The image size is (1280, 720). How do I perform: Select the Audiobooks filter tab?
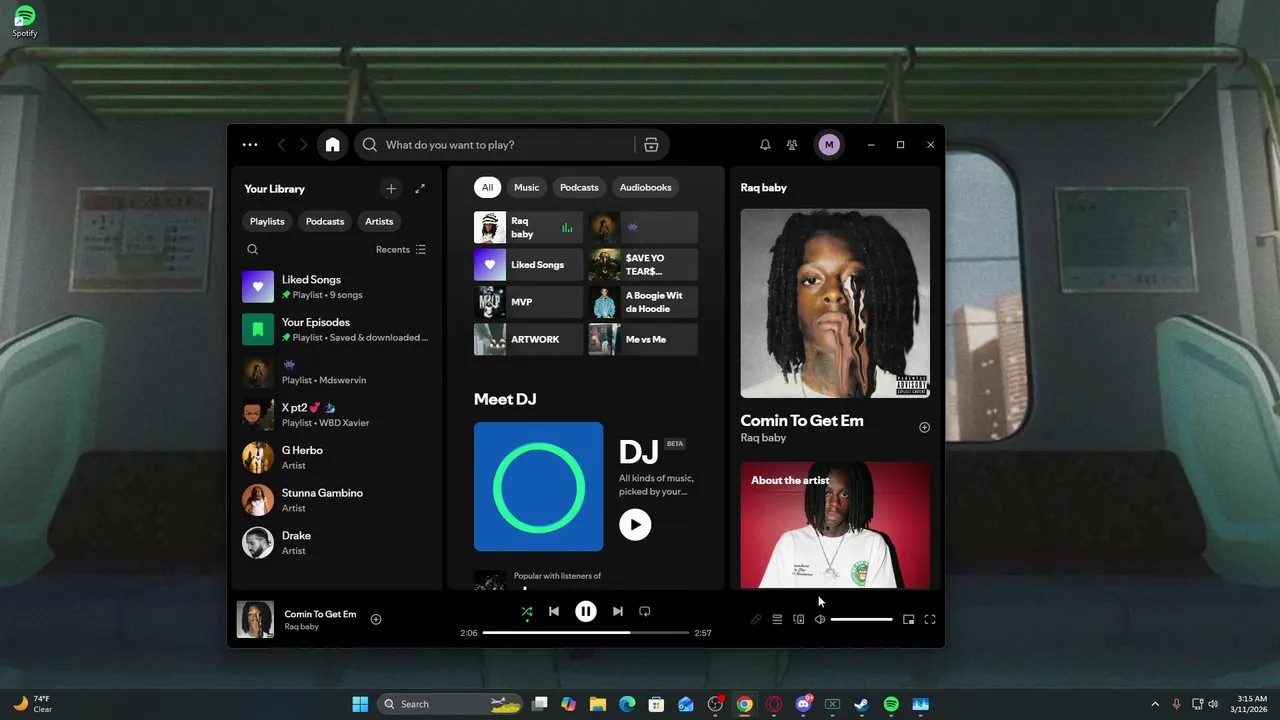click(645, 187)
